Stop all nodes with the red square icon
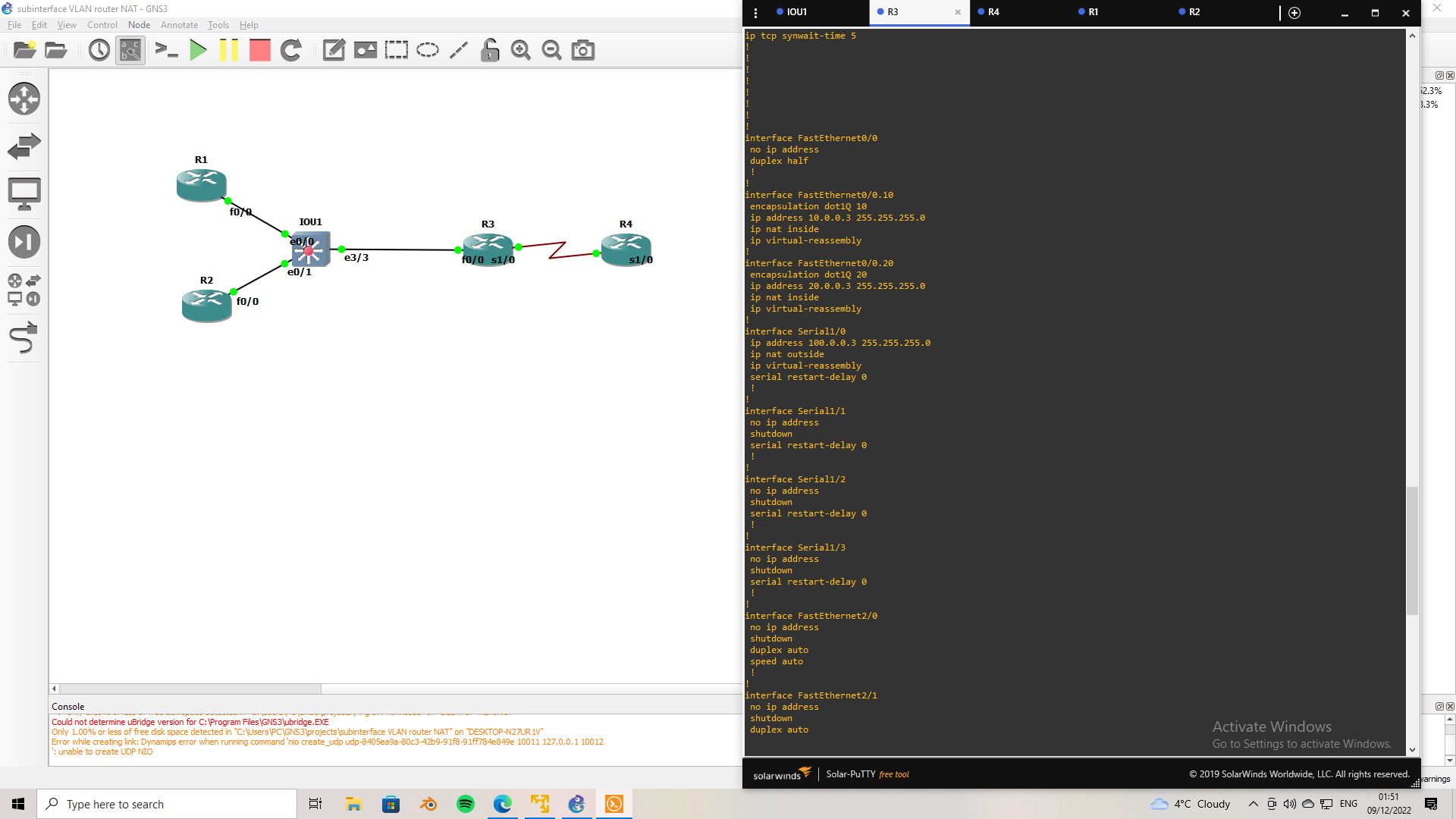Screen dimensions: 1456x819 (259, 50)
